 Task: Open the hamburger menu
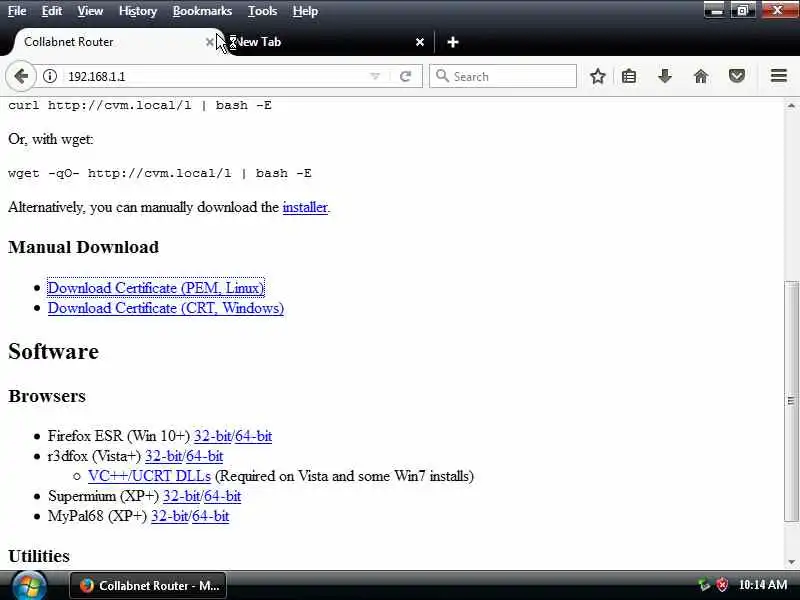[779, 76]
